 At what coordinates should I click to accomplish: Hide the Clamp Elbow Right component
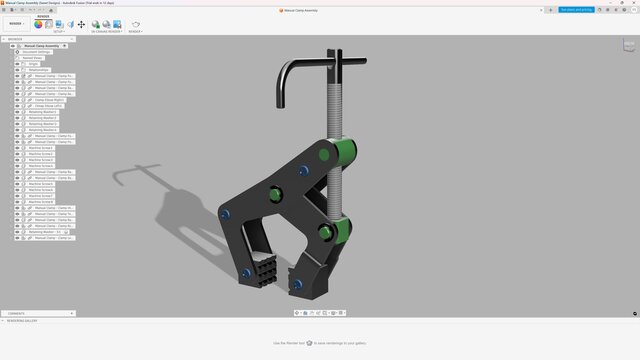tap(18, 100)
